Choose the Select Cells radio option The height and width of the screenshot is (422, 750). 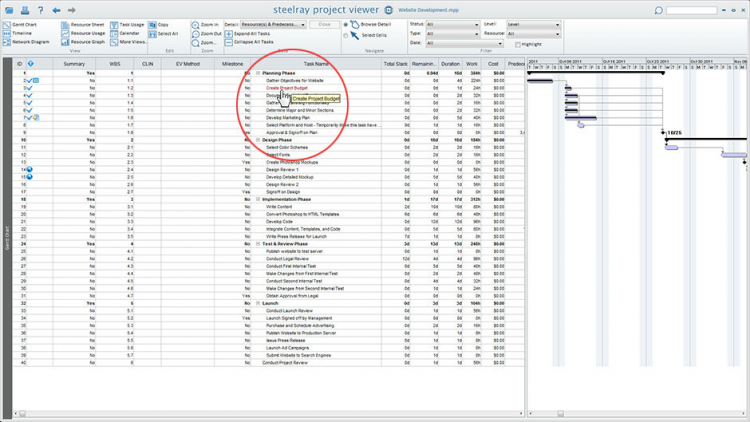(x=347, y=35)
